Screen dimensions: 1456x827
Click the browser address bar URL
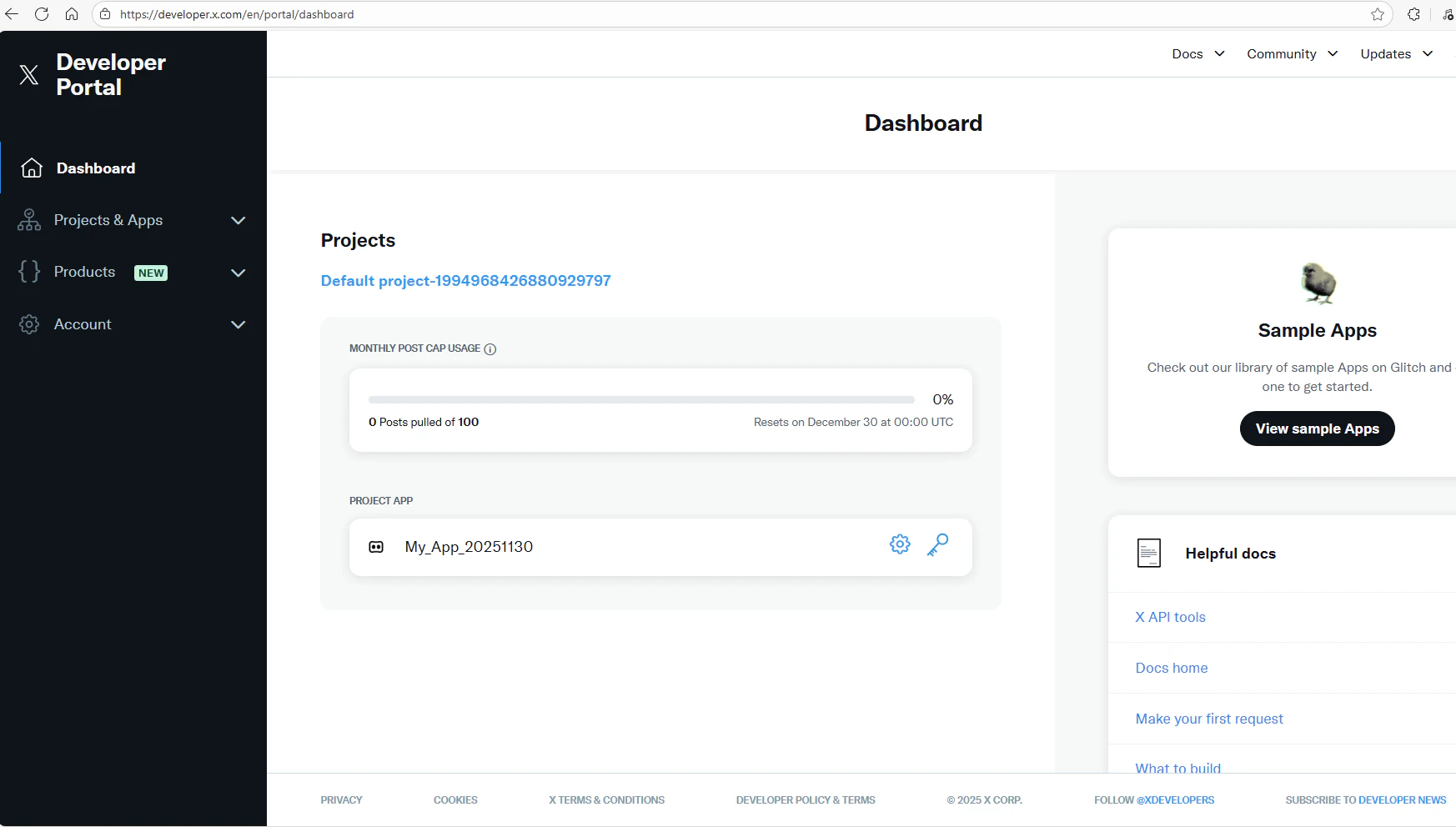click(237, 14)
